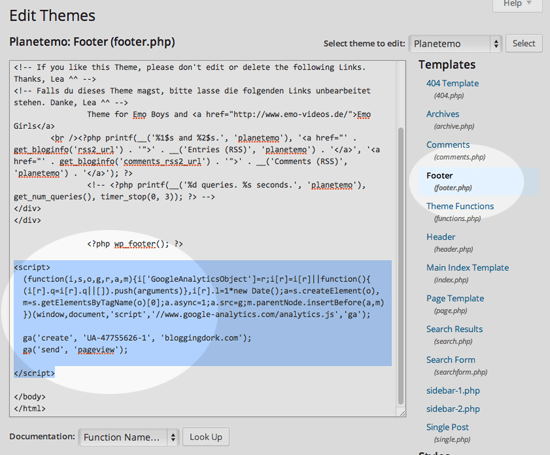
Task: Click the '</body>' line in editor
Action: (x=29, y=397)
